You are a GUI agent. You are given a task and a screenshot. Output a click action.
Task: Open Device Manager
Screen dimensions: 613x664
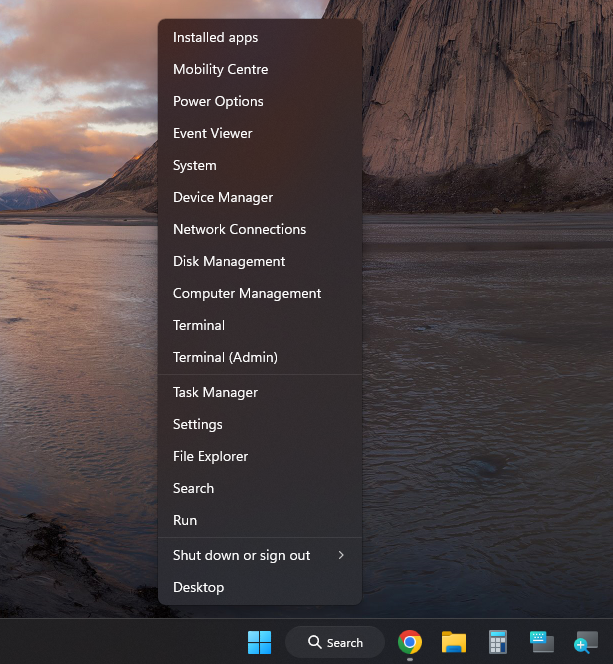point(260,197)
